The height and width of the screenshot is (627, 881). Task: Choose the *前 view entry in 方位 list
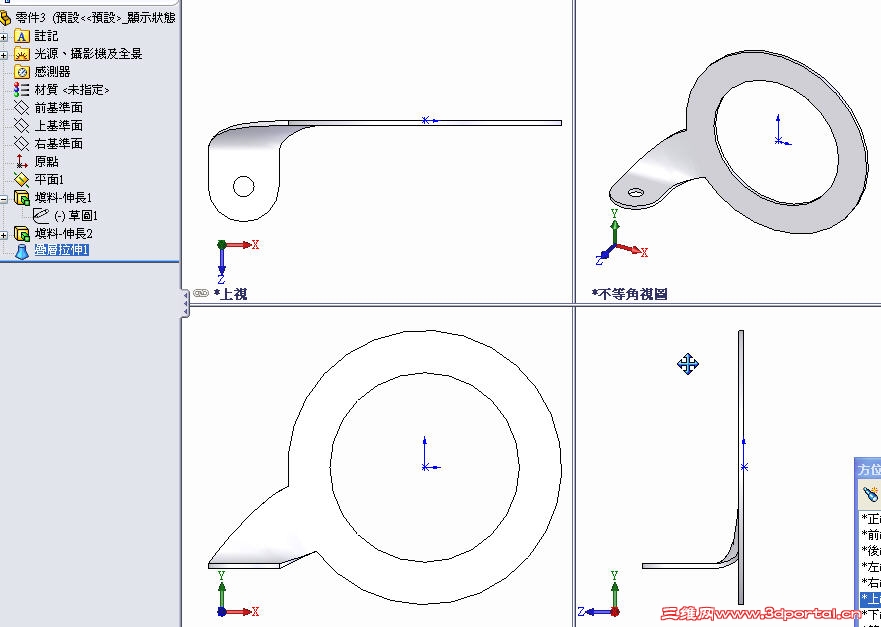tap(870, 534)
